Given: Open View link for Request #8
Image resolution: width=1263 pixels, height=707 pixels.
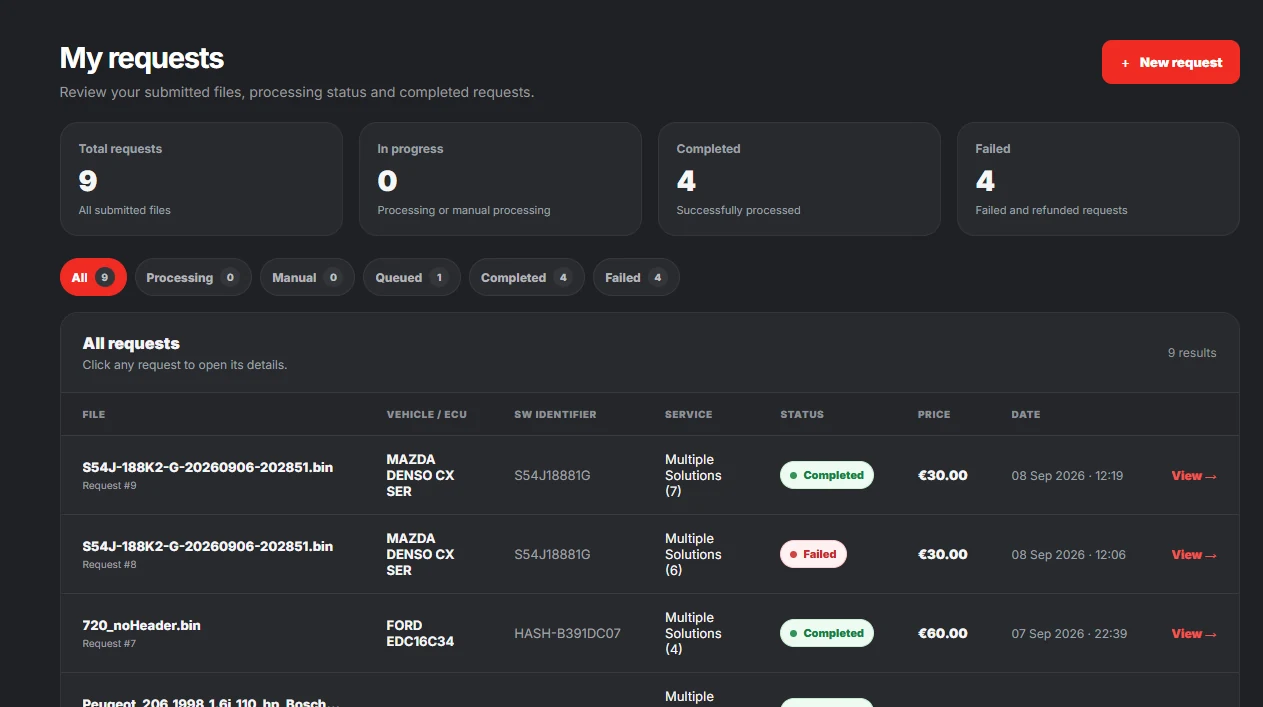Looking at the screenshot, I should pos(1194,555).
